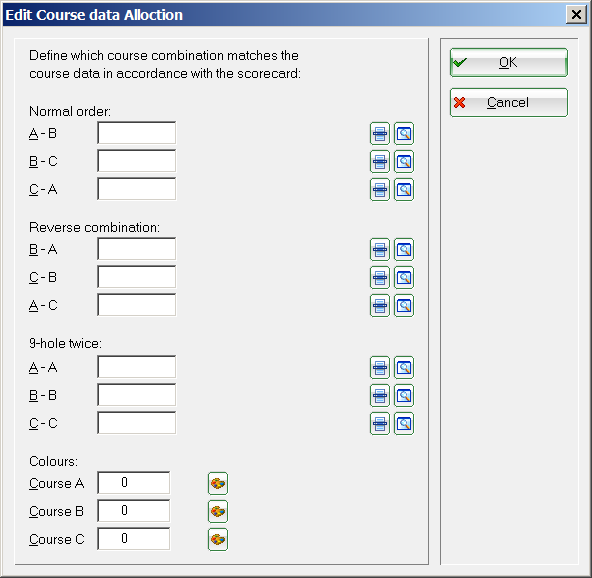Open the search icon for A - C
This screenshot has width=592, height=578.
[x=404, y=305]
